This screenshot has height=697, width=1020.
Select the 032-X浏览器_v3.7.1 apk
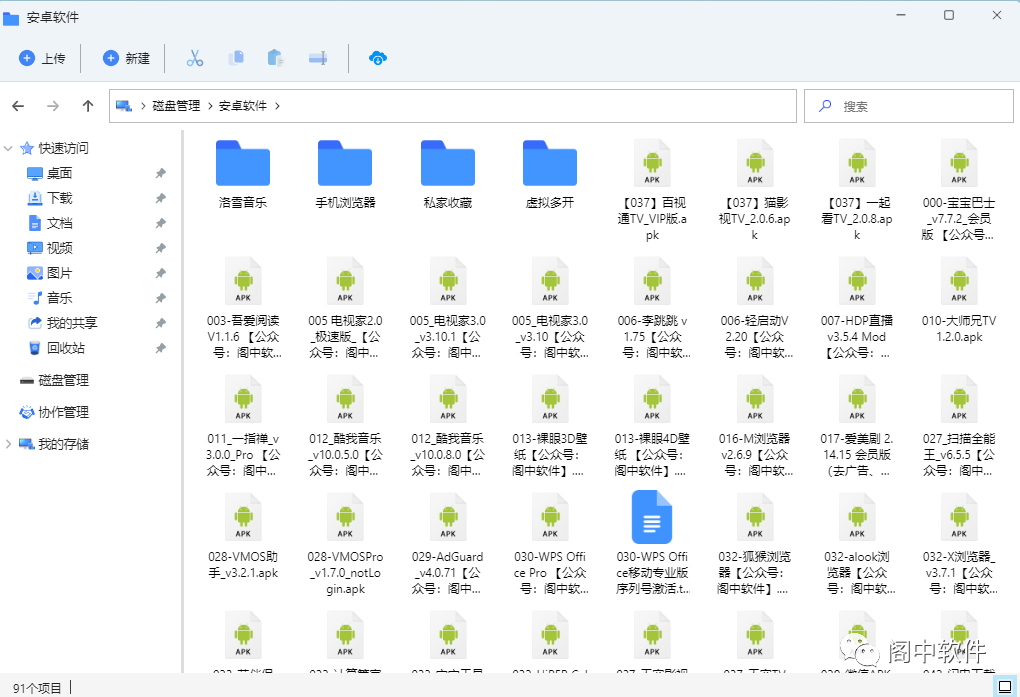pyautogui.click(x=959, y=545)
